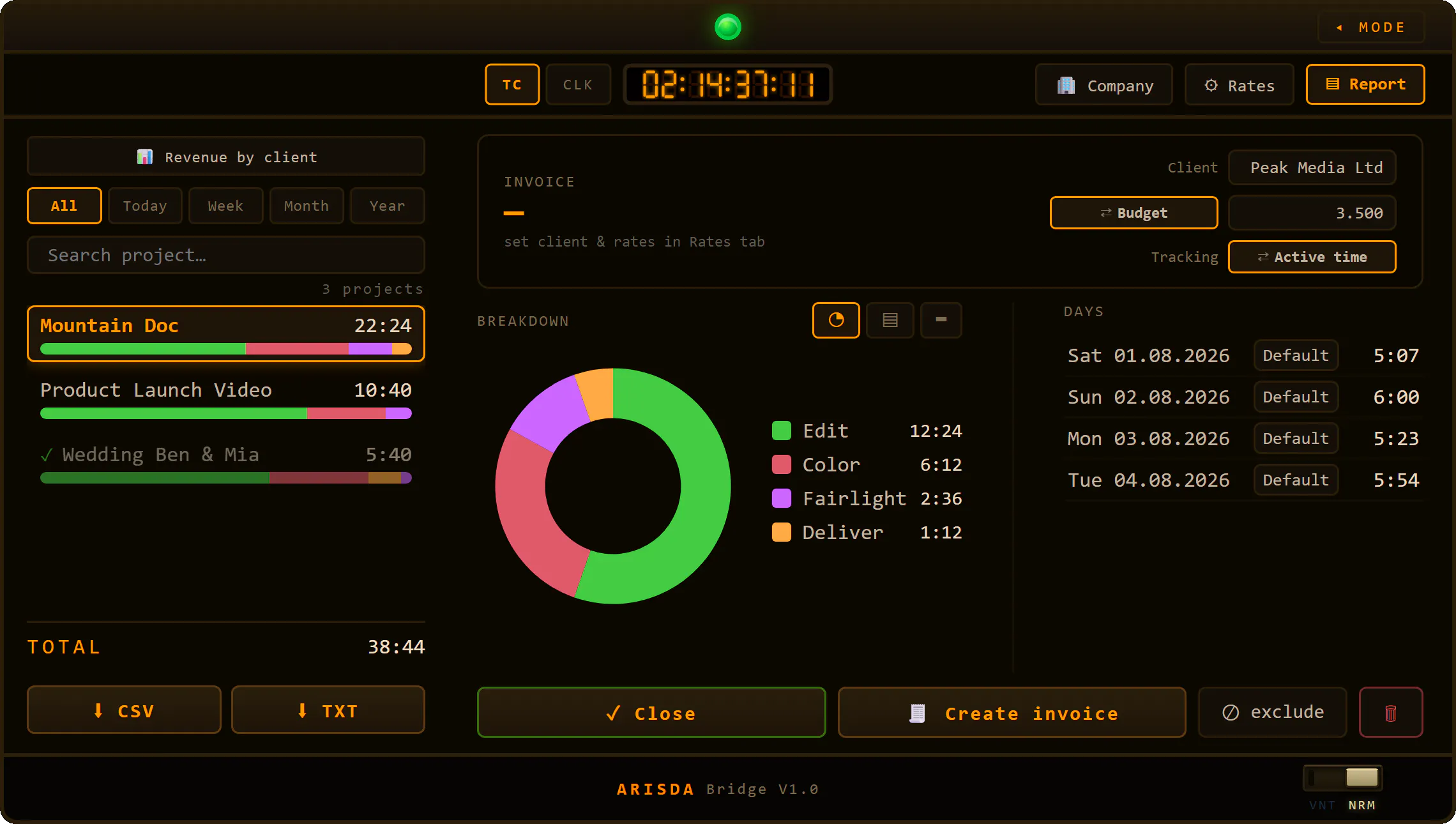Toggle Active time tracking mode

[x=1312, y=257]
